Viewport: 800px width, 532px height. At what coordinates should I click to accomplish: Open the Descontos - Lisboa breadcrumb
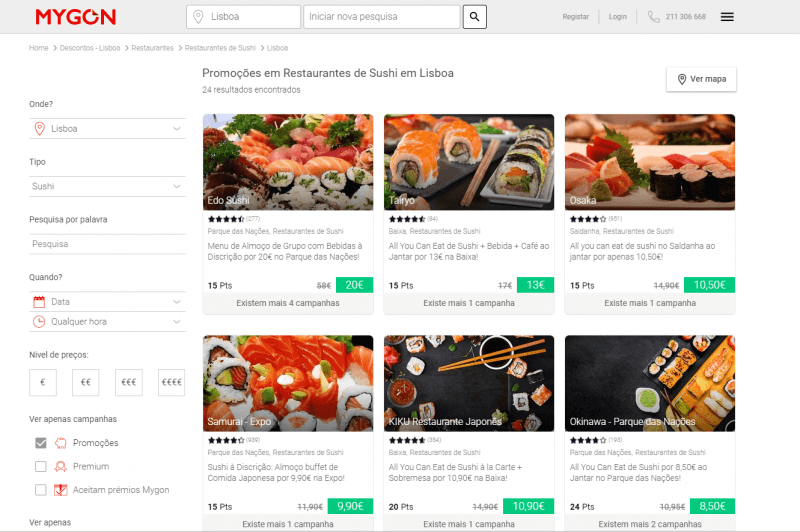tap(90, 48)
